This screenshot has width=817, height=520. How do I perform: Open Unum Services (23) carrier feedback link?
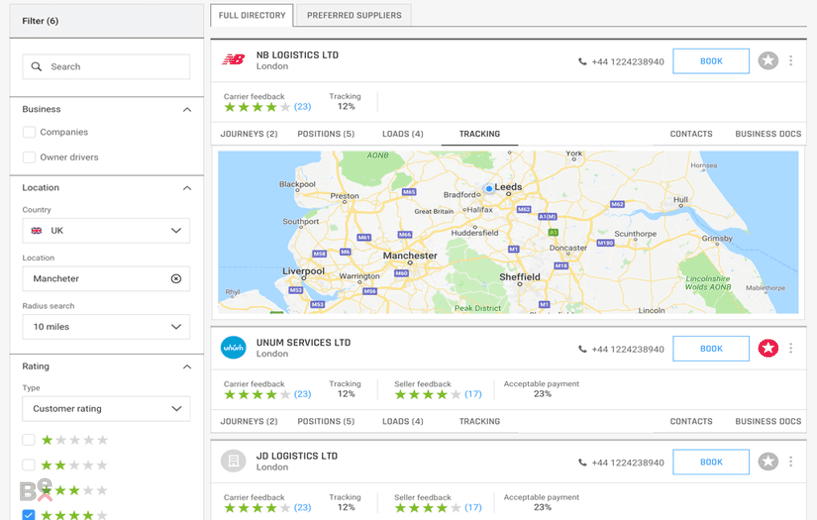pyautogui.click(x=302, y=394)
